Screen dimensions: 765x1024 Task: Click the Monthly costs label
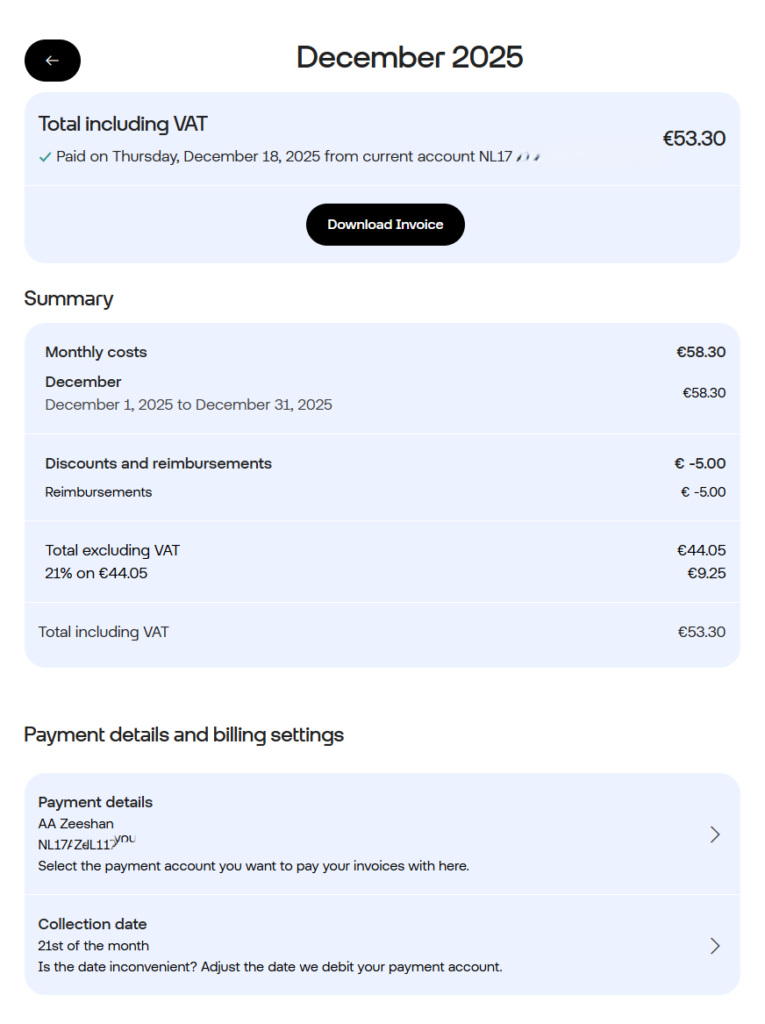click(96, 352)
